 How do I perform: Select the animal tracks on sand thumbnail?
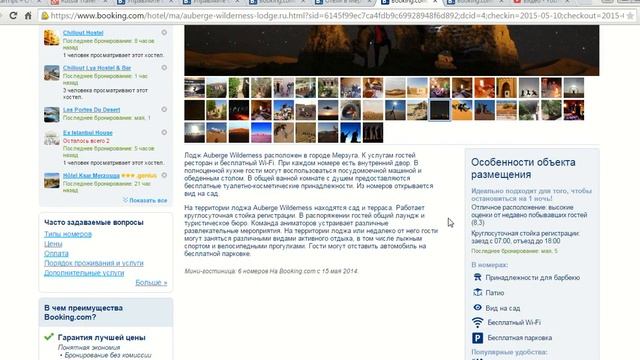coord(306,133)
